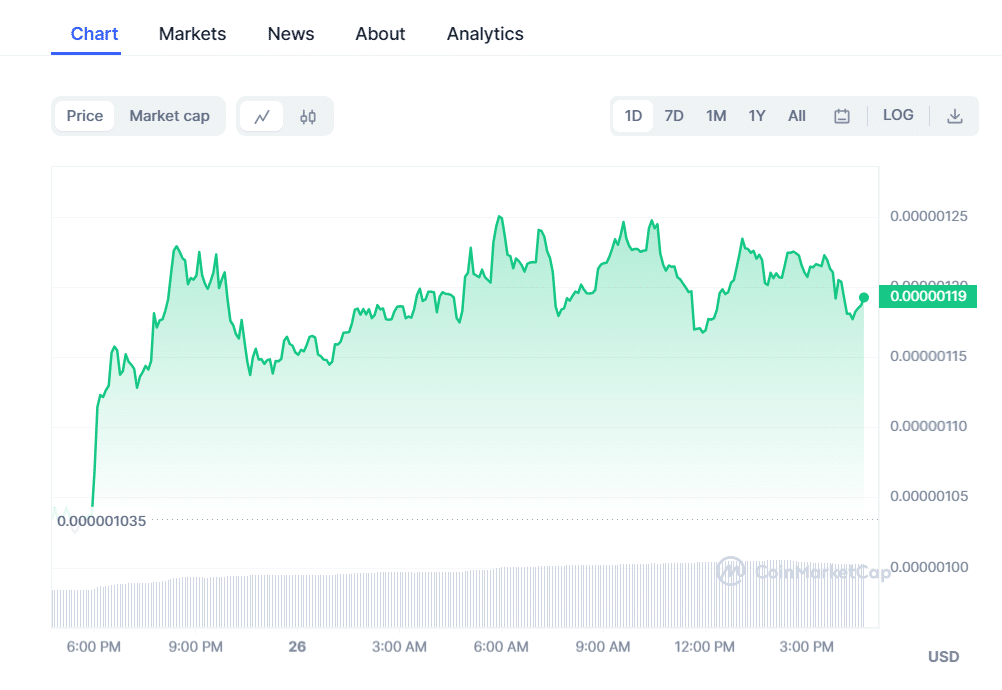Open the calendar date range picker
The height and width of the screenshot is (690, 1002).
(842, 116)
